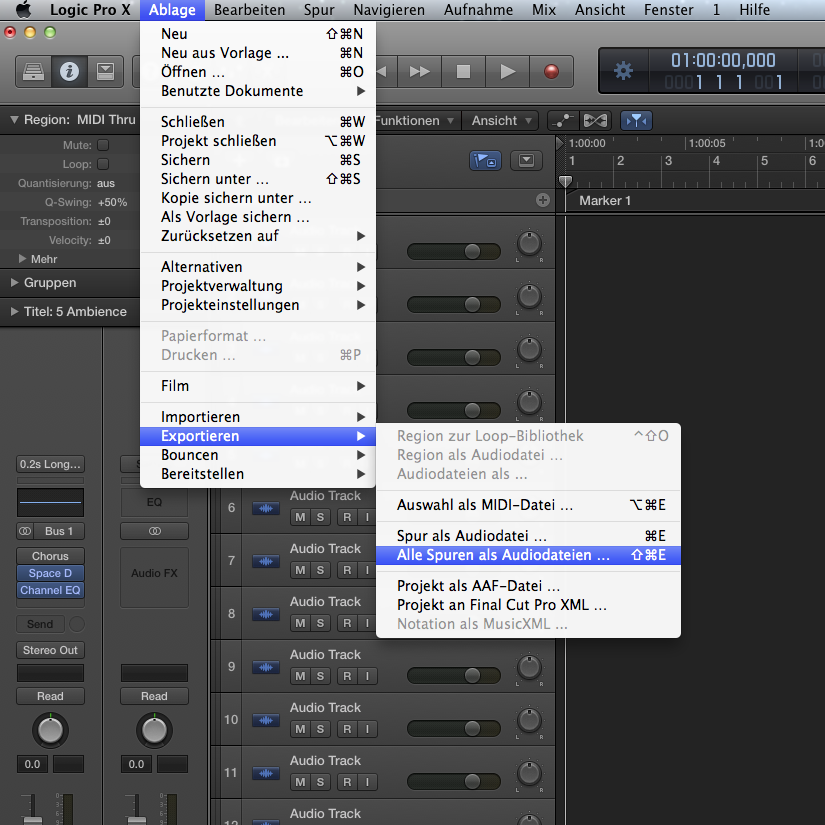Open the Chorus plug-in slot
This screenshot has height=825, width=825.
[50, 556]
